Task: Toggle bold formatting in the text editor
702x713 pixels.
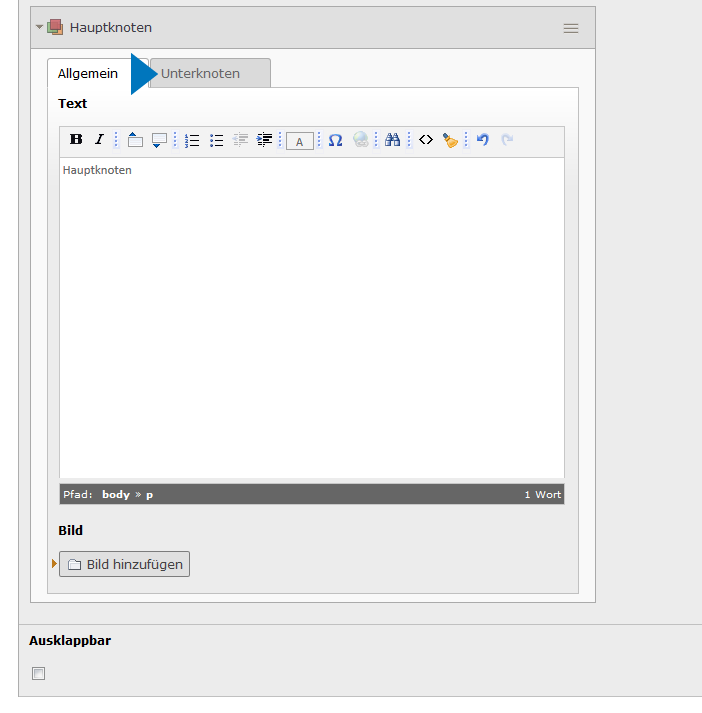Action: tap(76, 140)
